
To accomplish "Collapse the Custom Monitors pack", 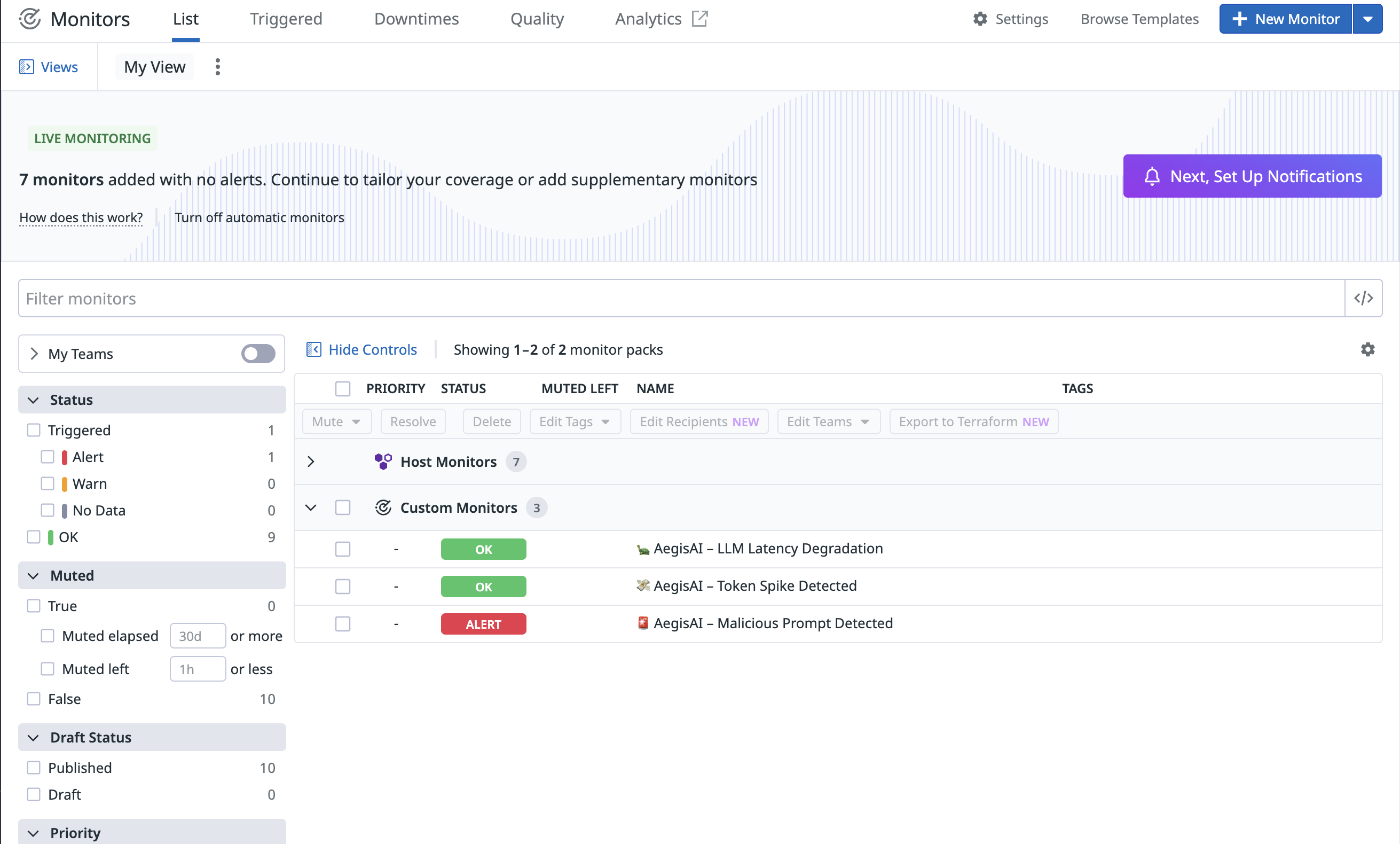I will (x=311, y=507).
